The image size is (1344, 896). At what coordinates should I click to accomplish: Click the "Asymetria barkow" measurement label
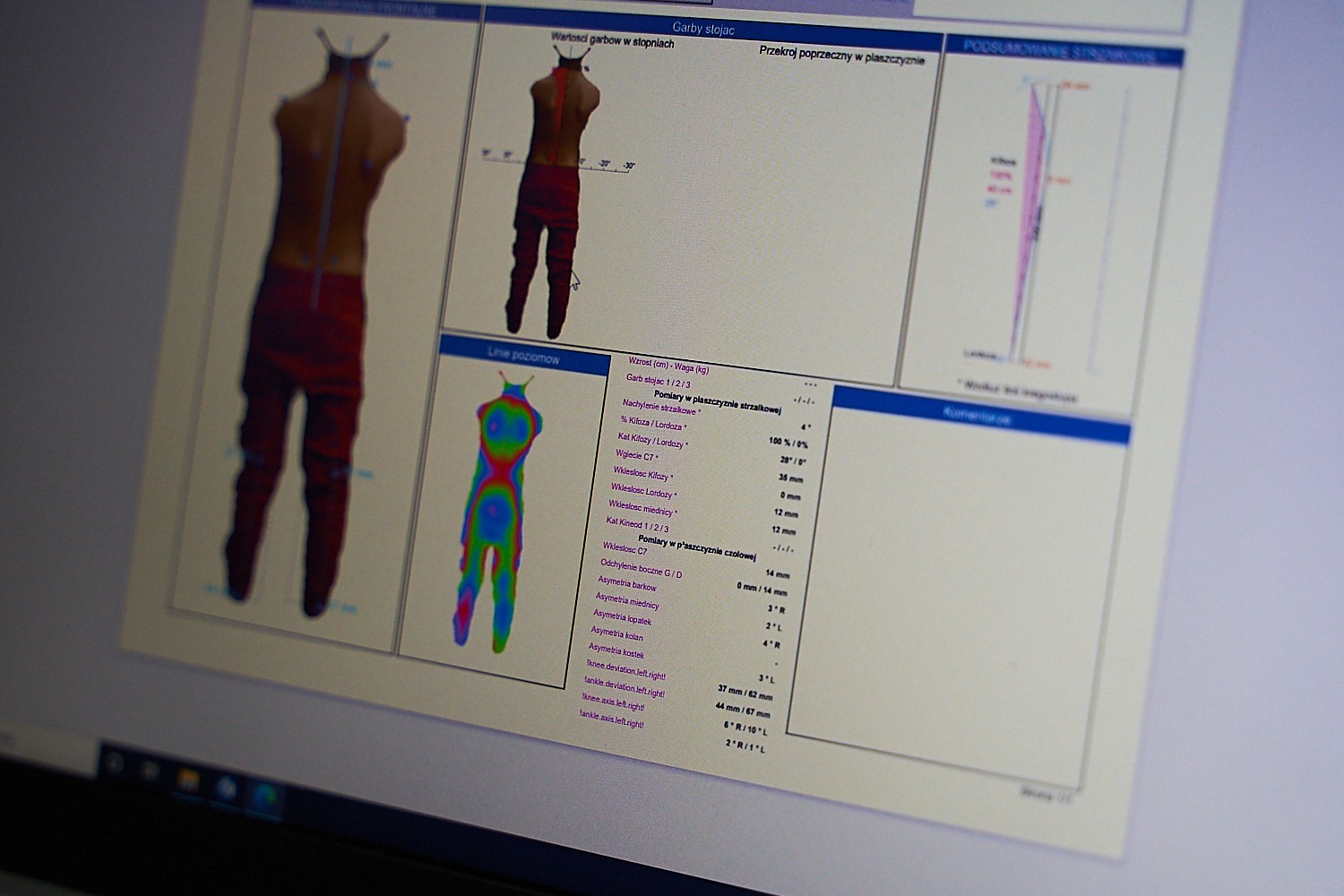[626, 583]
